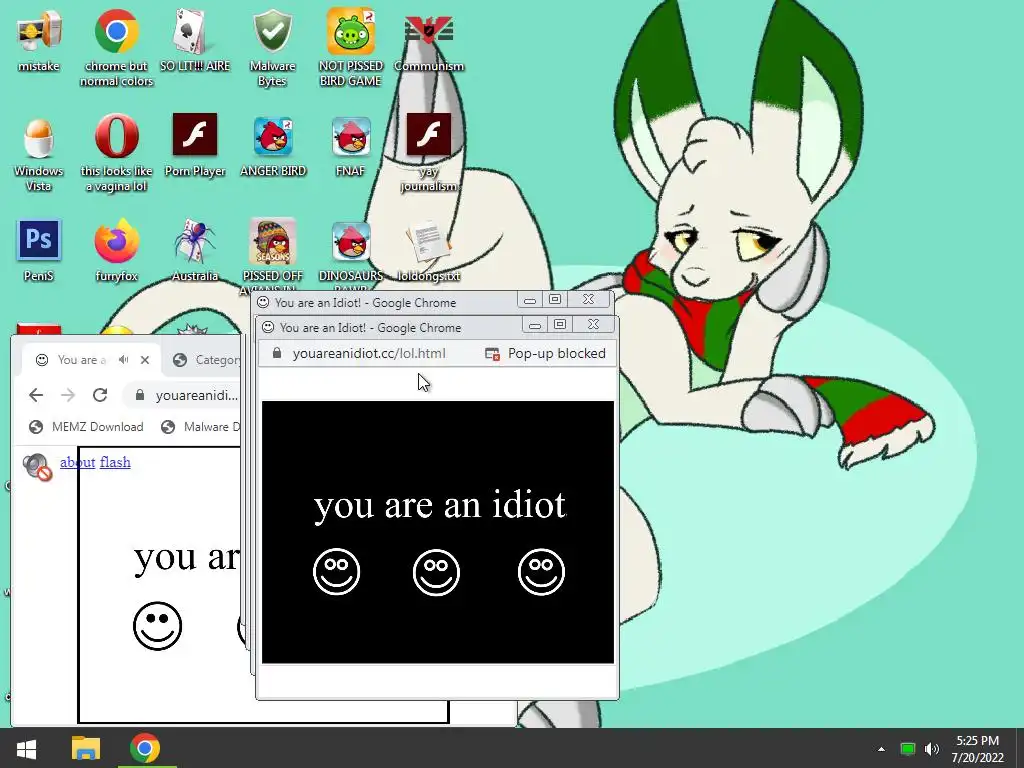1024x768 pixels.
Task: Click the Pop-up blocked icon in address bar
Action: (x=492, y=354)
